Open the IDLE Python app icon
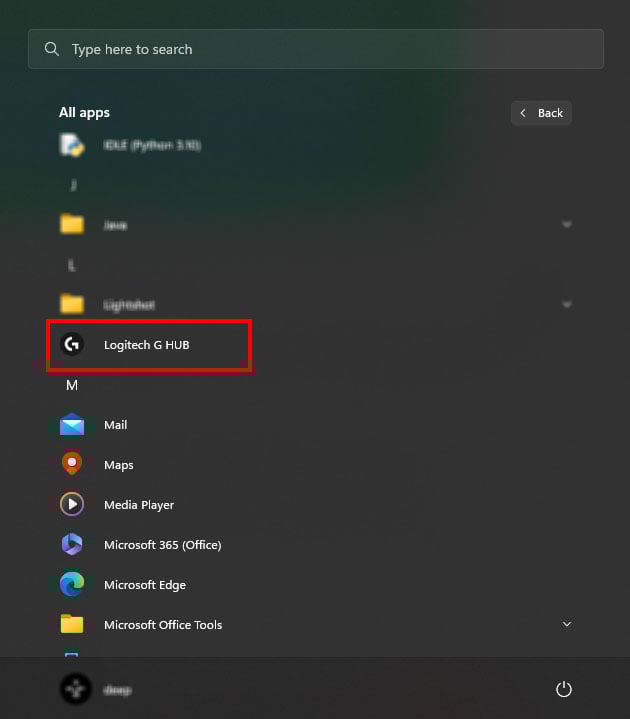 click(x=72, y=145)
